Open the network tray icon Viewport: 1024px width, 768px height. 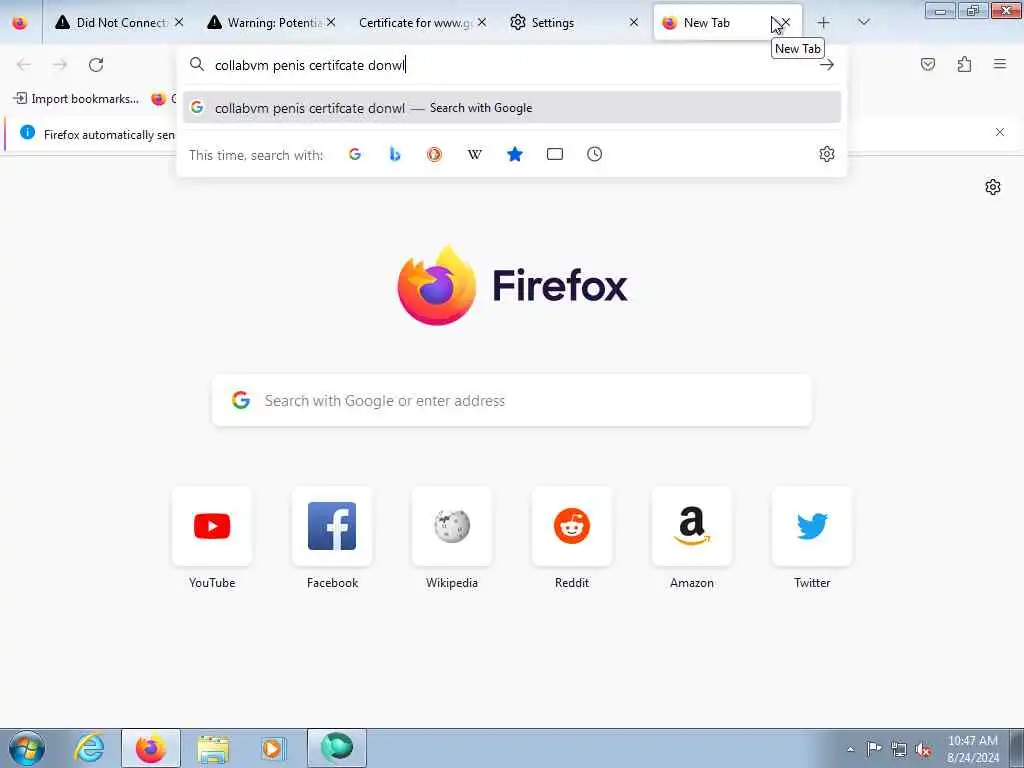[899, 749]
